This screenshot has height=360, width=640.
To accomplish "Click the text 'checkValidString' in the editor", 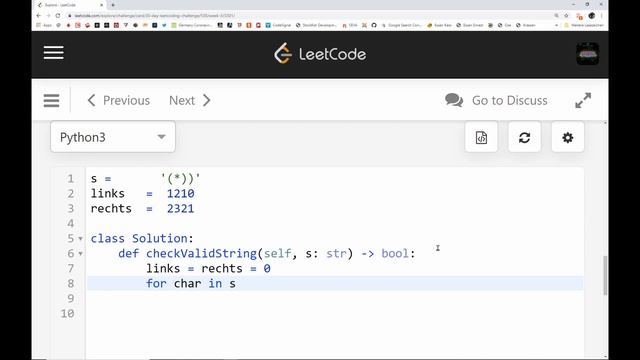I will [x=201, y=253].
